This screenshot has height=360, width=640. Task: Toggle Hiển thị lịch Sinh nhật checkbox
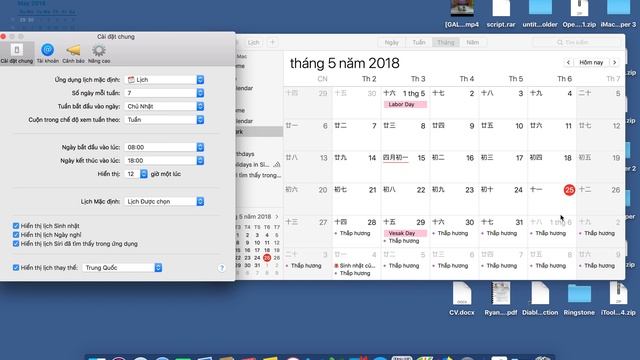click(16, 226)
